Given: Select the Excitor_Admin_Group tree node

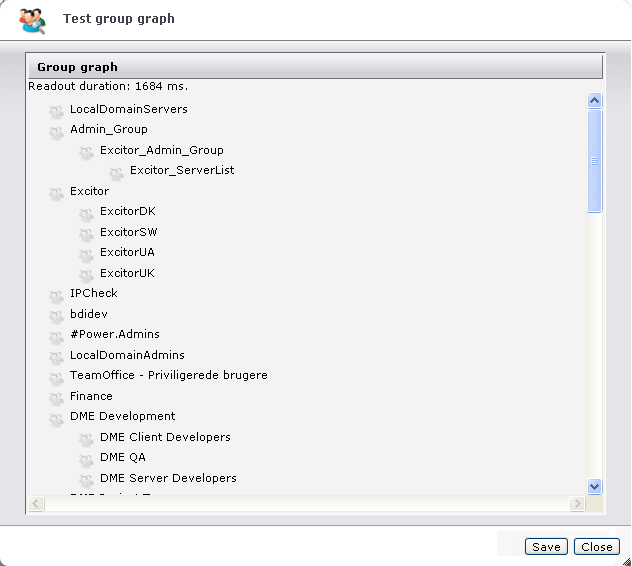Looking at the screenshot, I should [x=161, y=150].
